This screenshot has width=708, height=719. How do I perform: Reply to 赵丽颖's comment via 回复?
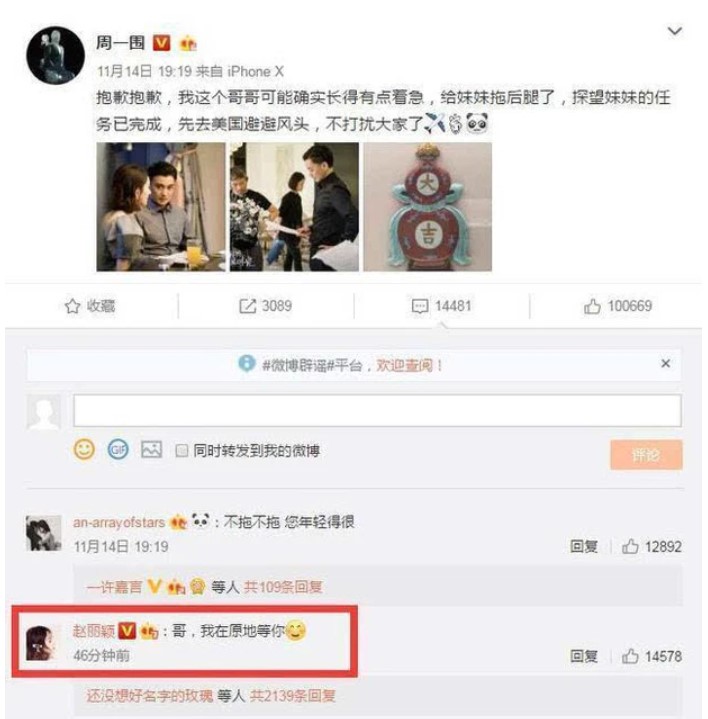(x=584, y=656)
